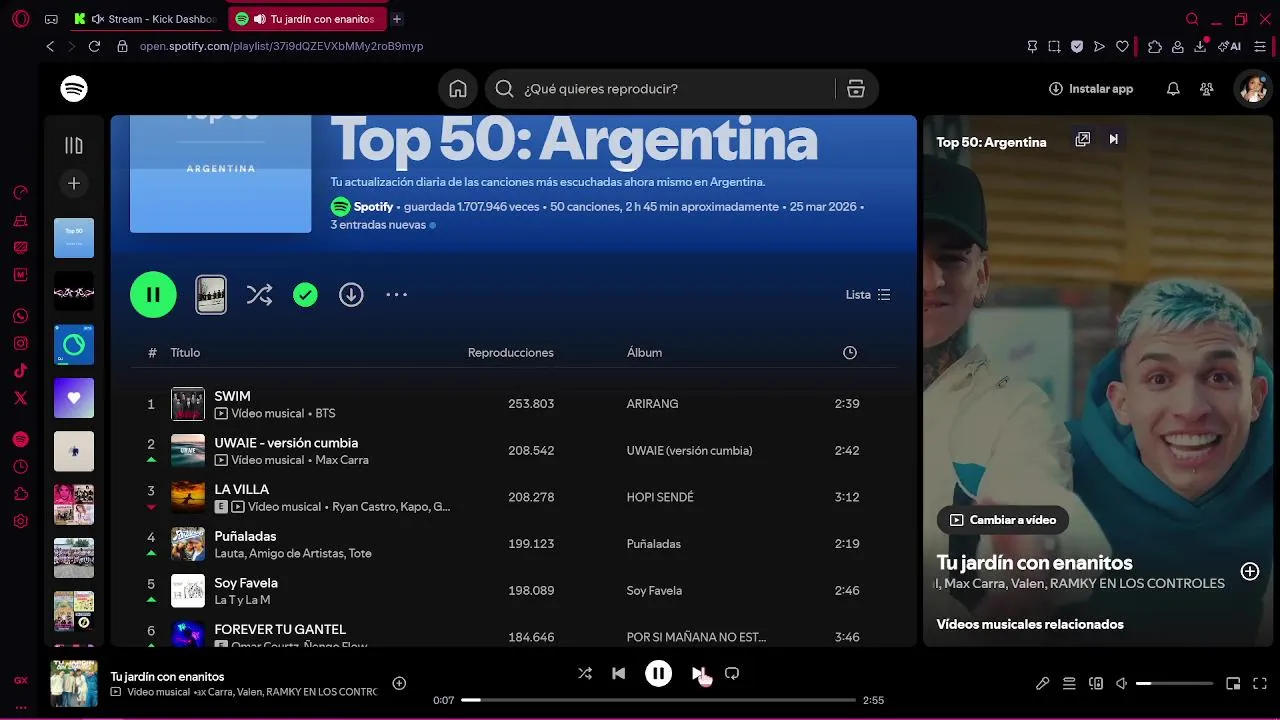Enter fullscreen mode in player bar
1280x720 pixels.
point(1260,684)
